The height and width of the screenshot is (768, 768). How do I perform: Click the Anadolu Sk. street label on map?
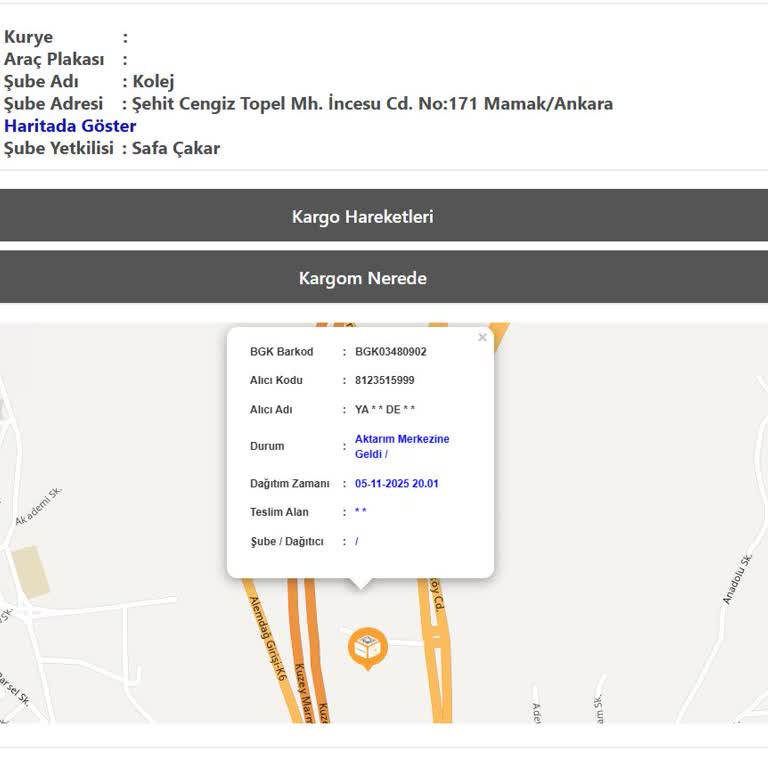pos(737,579)
